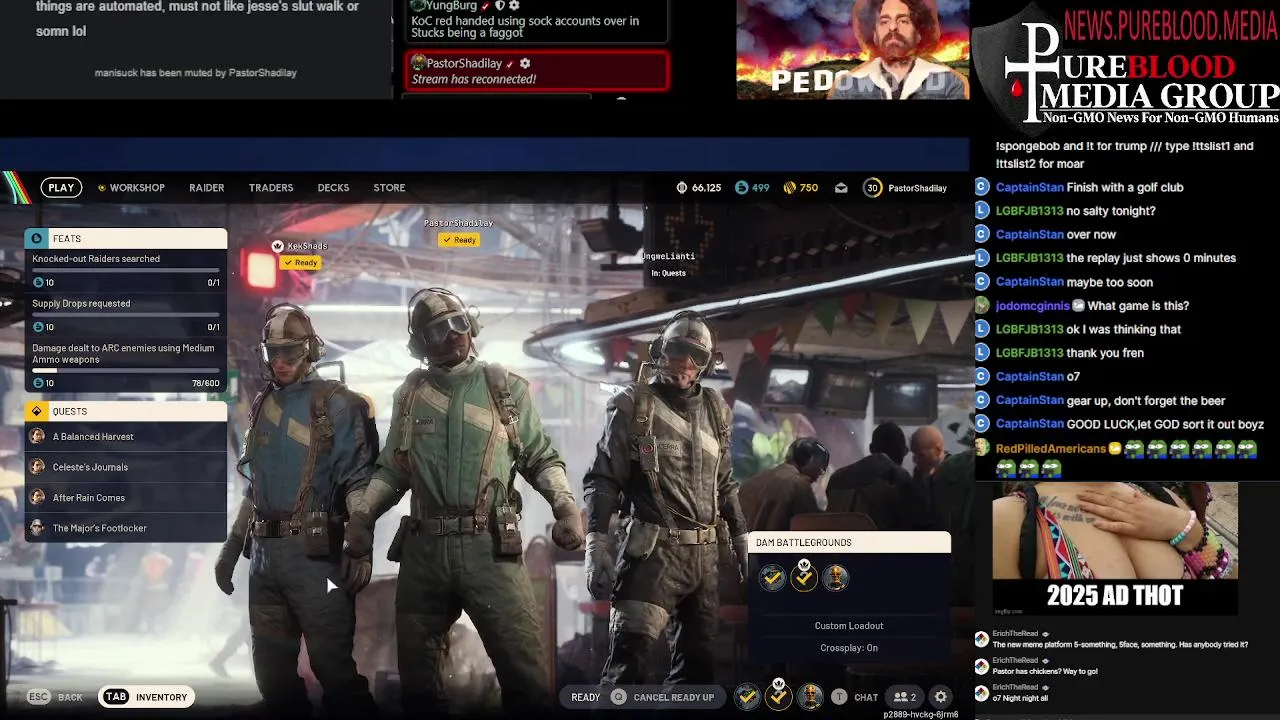
Task: Click the crown icon beside KekShads
Action: tap(277, 246)
